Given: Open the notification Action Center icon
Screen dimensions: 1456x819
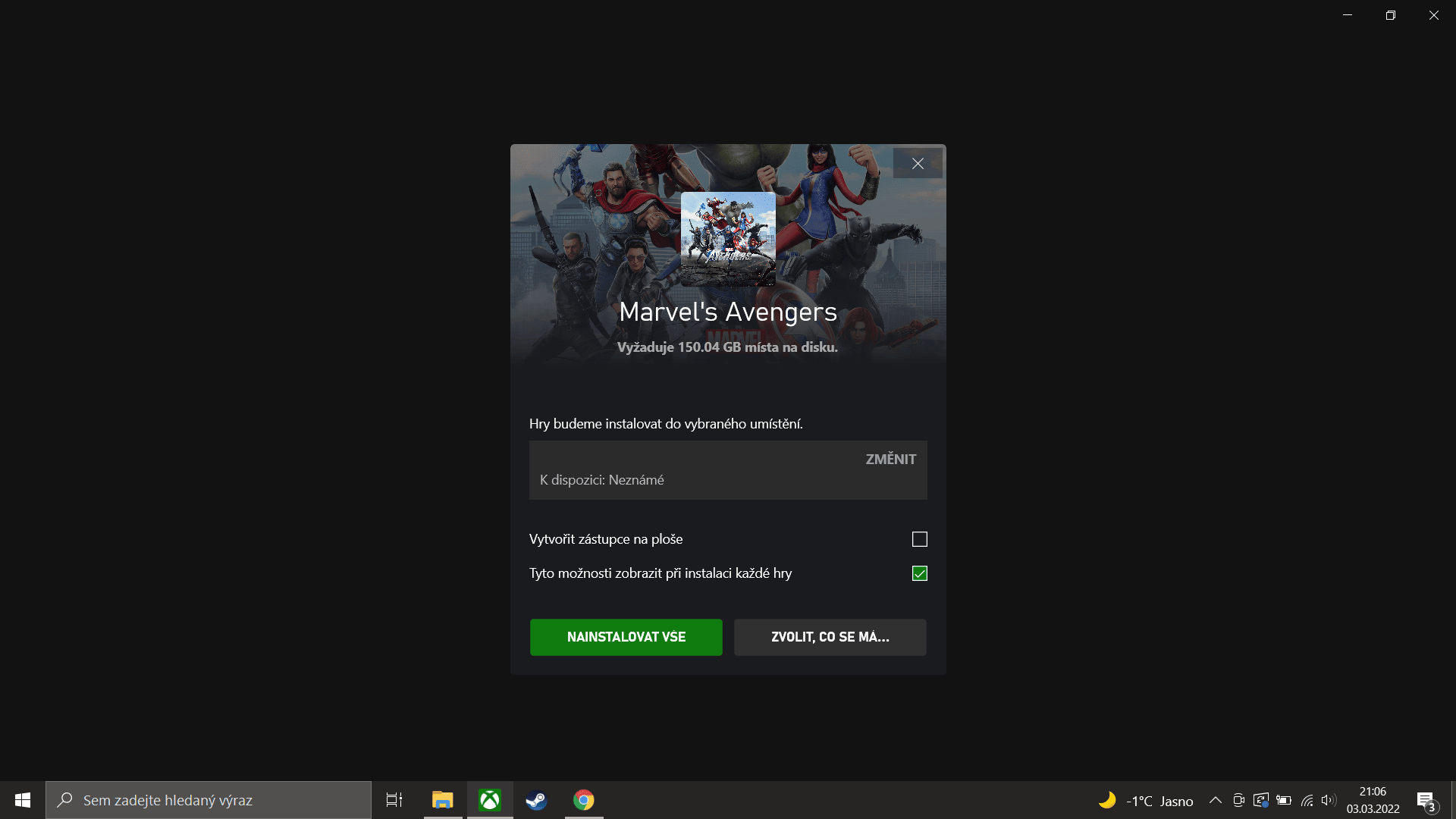Looking at the screenshot, I should pyautogui.click(x=1426, y=800).
